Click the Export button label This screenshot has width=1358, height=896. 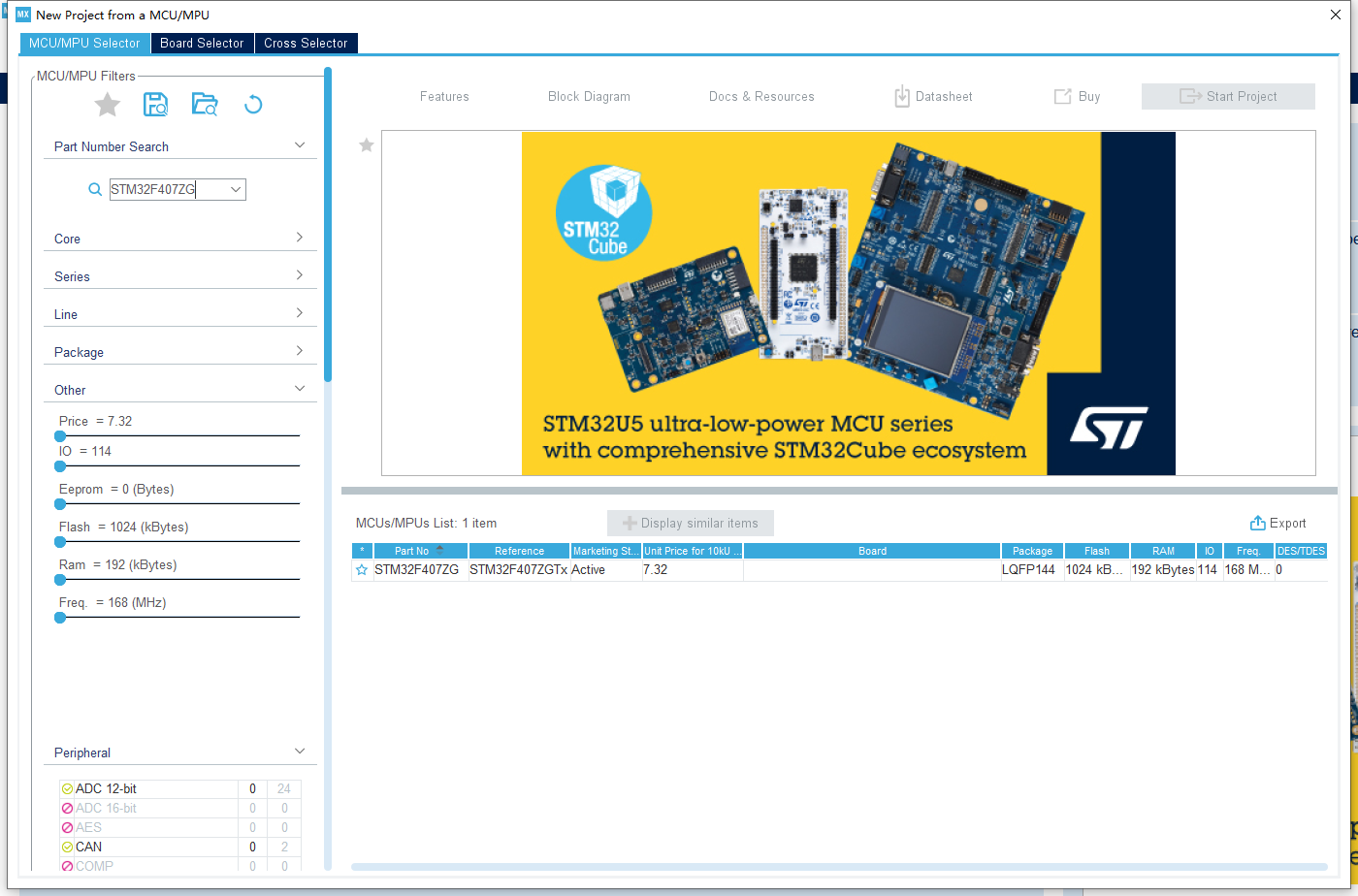(x=1288, y=523)
